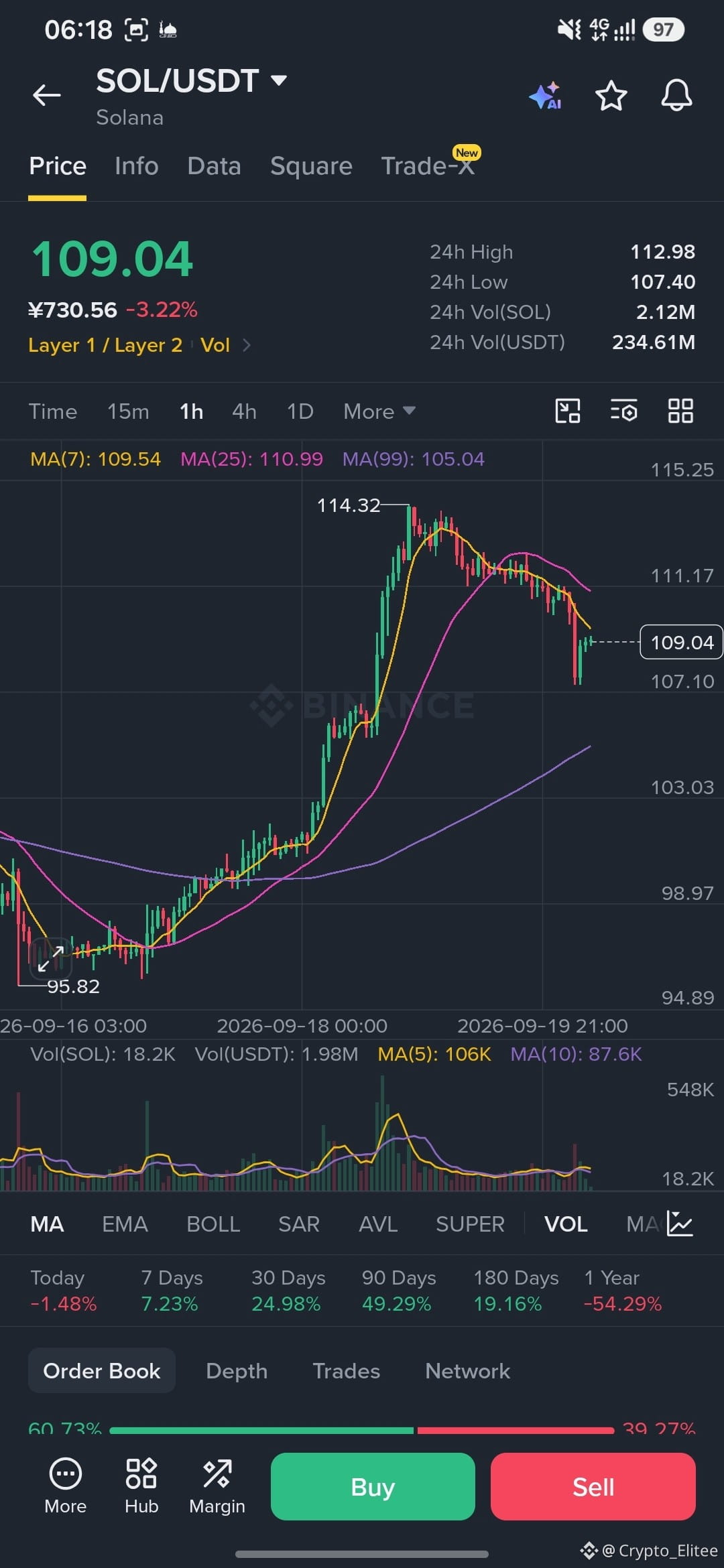Expand the Layer 1 / Layer 2 chevron

(x=247, y=345)
